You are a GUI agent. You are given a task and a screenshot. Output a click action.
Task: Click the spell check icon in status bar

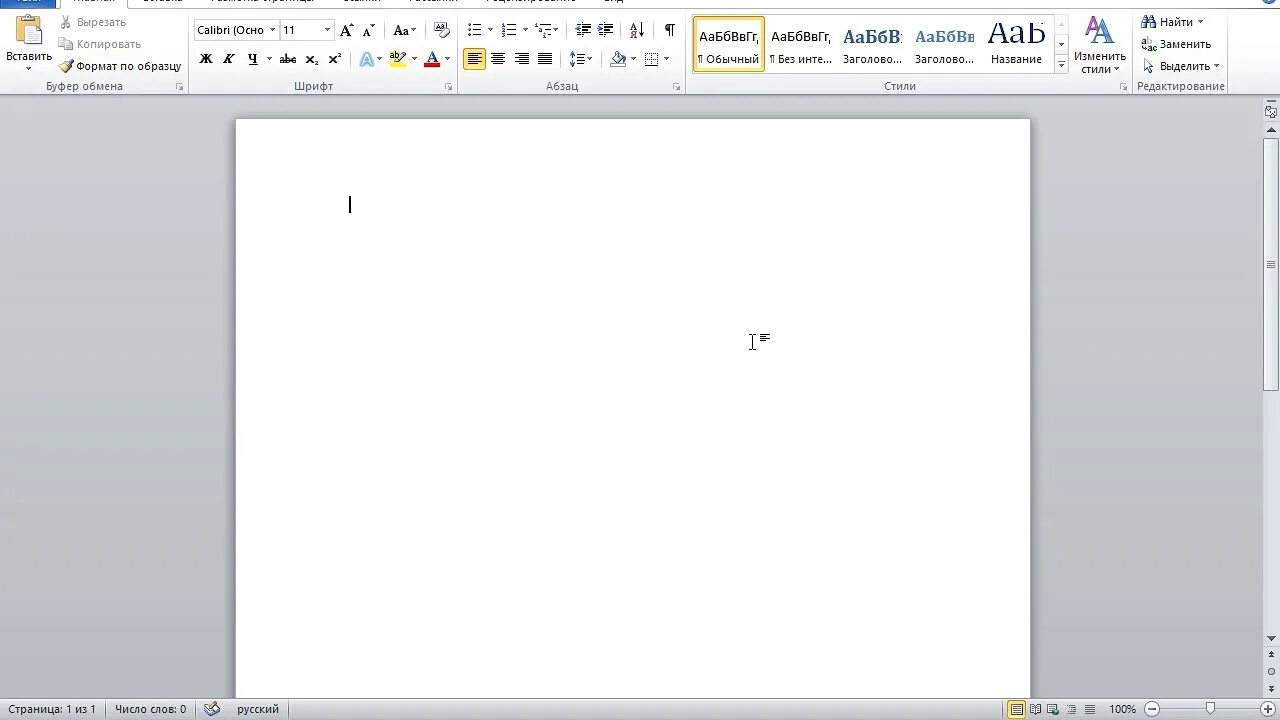pyautogui.click(x=212, y=709)
